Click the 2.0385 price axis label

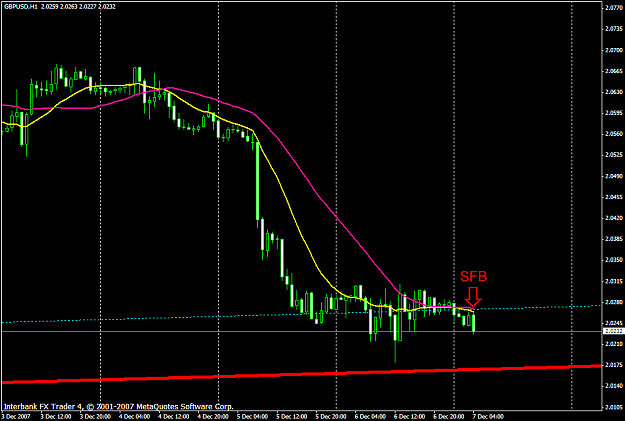[x=614, y=239]
